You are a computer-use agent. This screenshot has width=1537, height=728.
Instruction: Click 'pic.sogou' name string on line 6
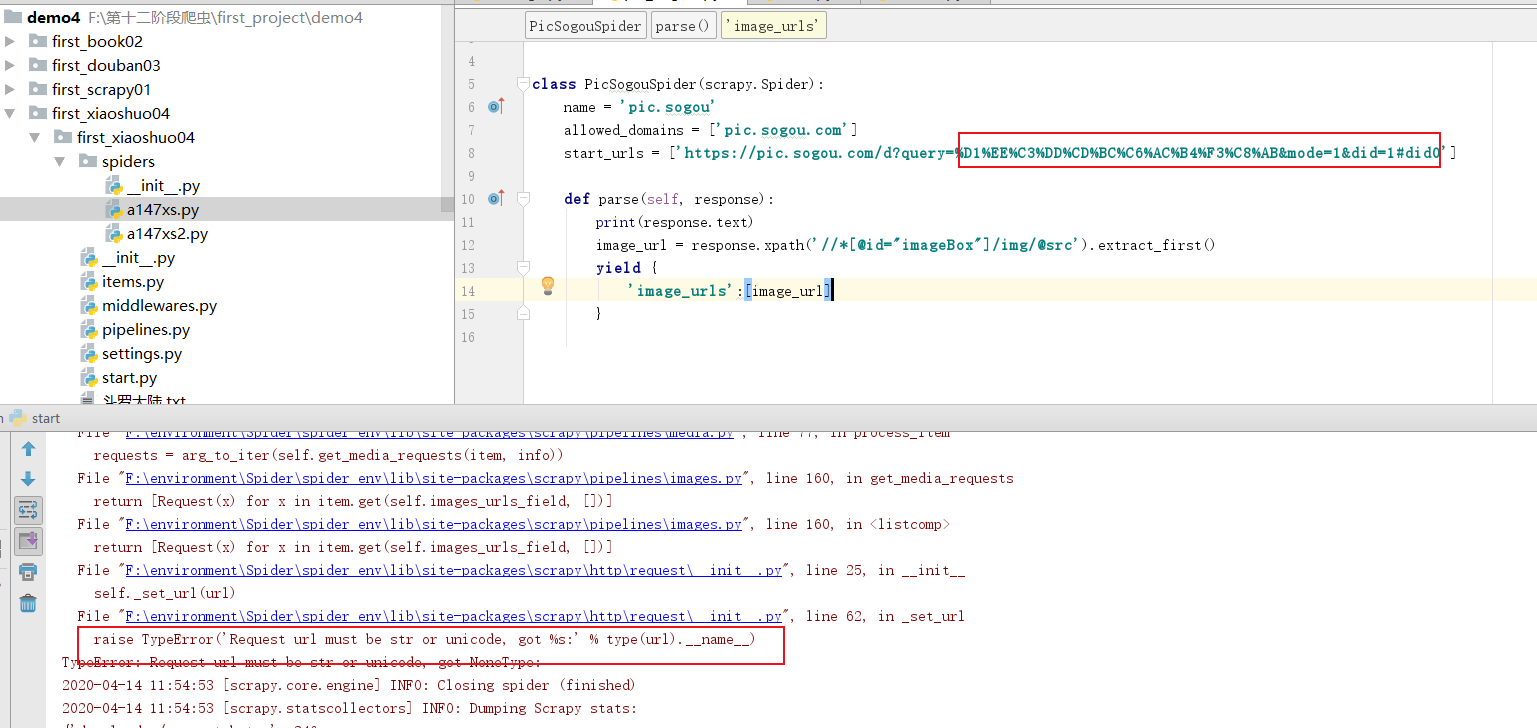[667, 106]
